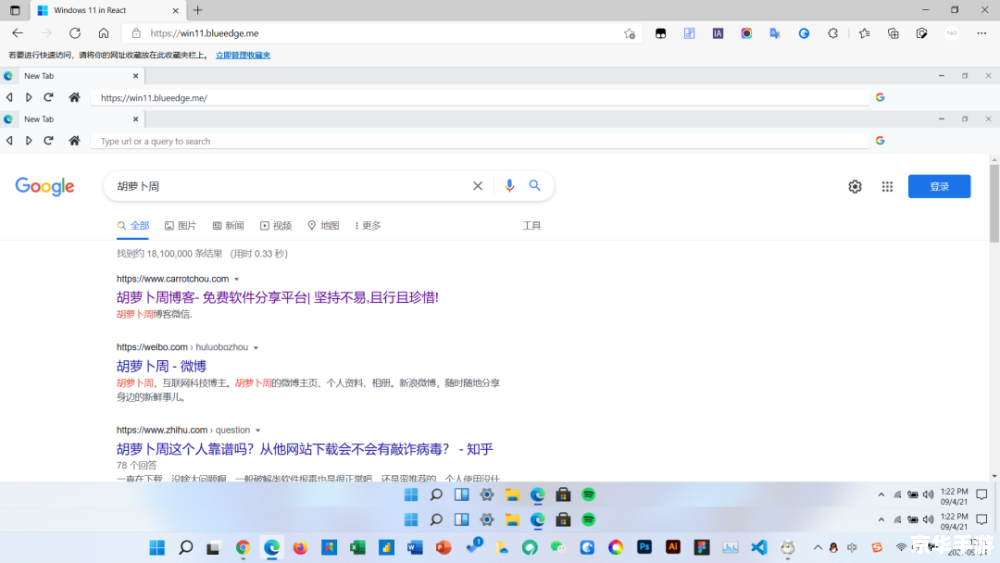Click the 登录 sign-in button
This screenshot has width=1000, height=563.
tap(939, 186)
